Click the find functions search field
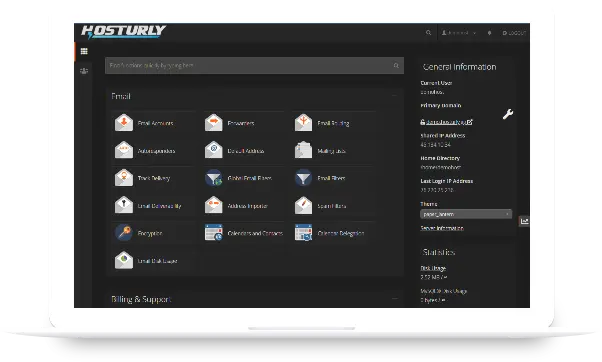This screenshot has height=362, width=602. click(254, 66)
